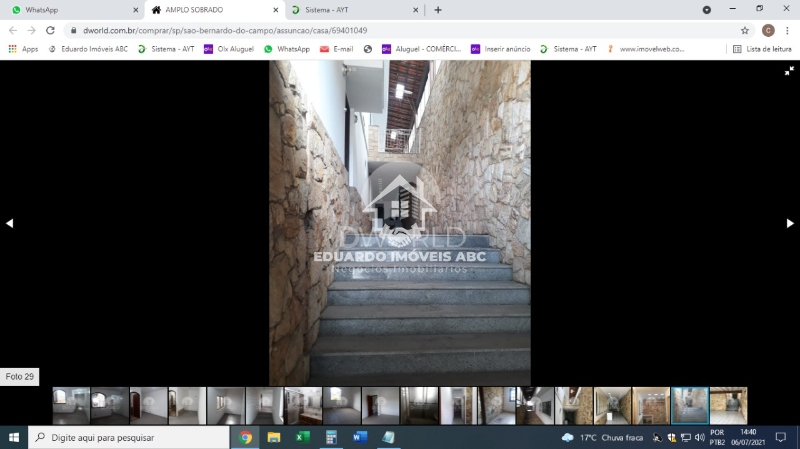Go back to previous page

pos(13,31)
